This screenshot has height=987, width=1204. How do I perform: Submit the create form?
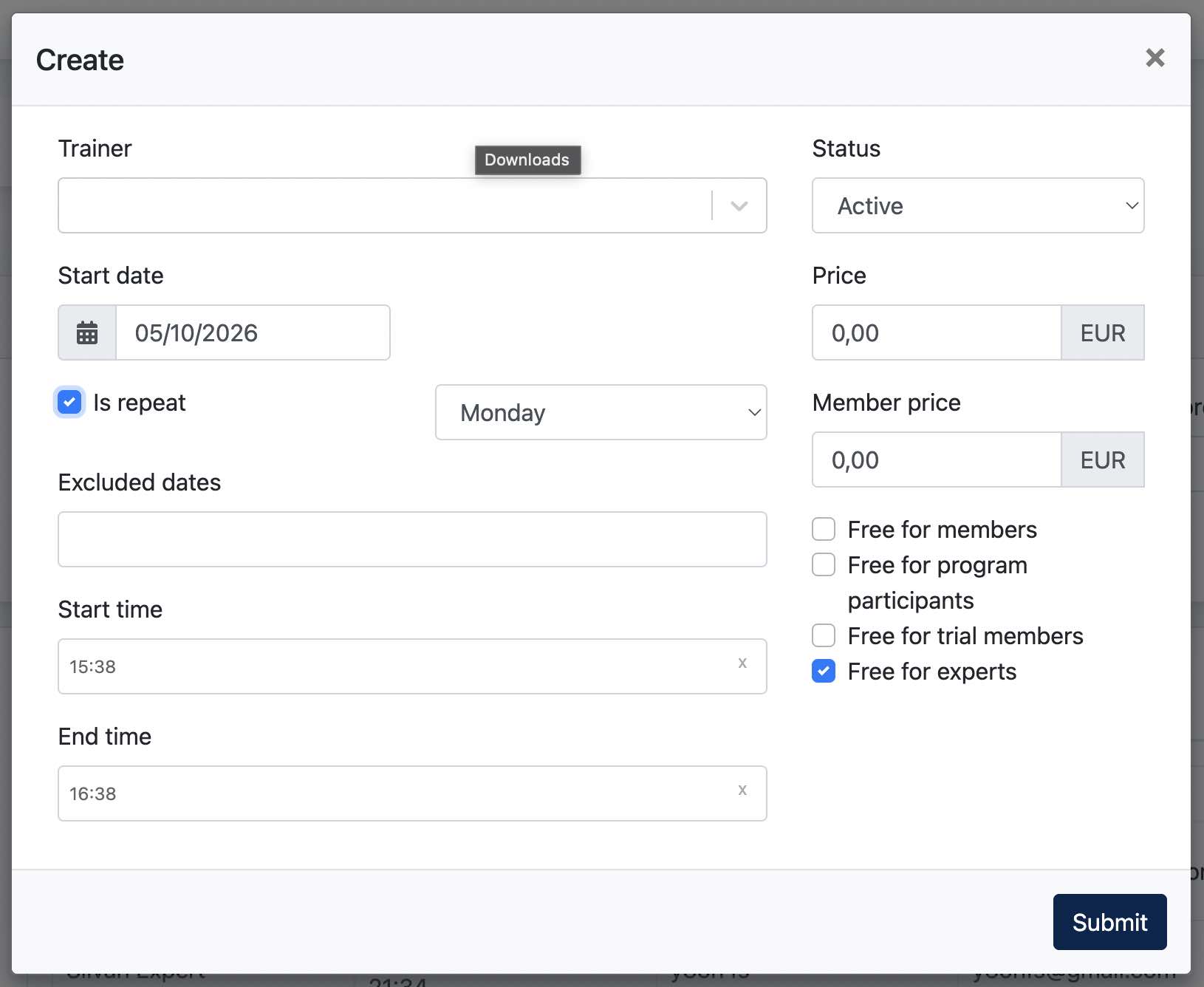(x=1109, y=922)
